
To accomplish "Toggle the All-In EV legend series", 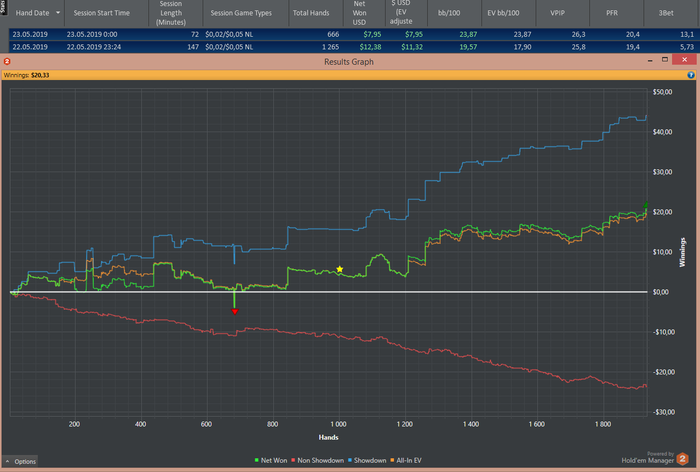I will point(406,460).
